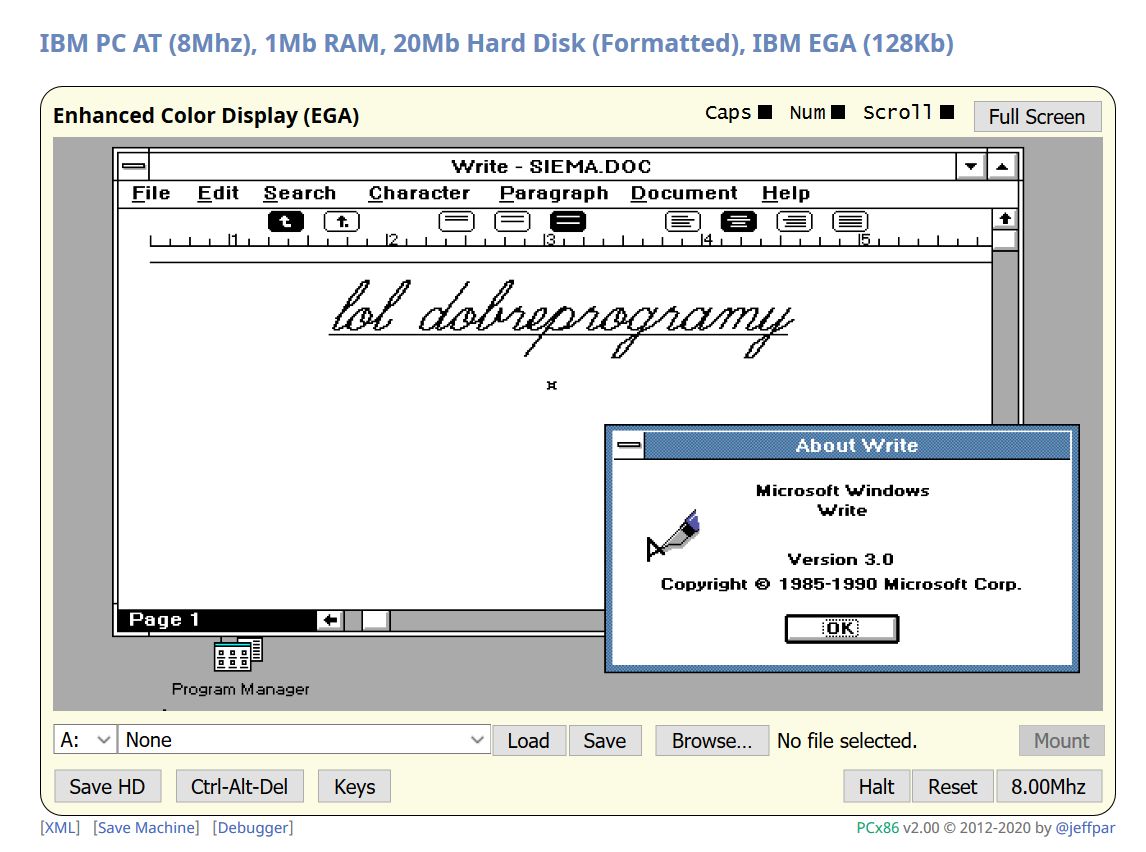1146x852 pixels.
Task: Set one-and-a-half line spacing icon
Action: tap(512, 221)
